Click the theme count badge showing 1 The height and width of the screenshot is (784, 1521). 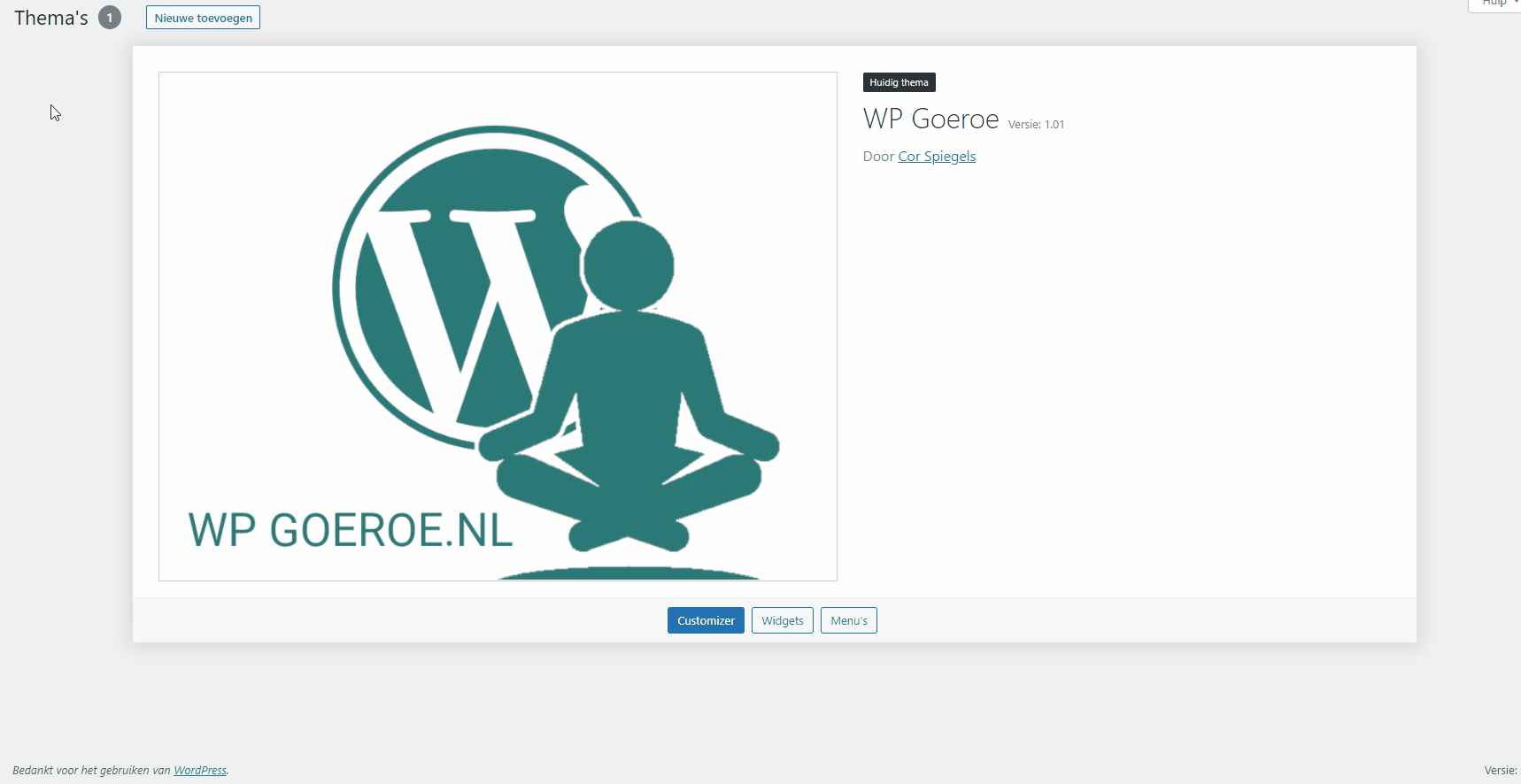(110, 18)
